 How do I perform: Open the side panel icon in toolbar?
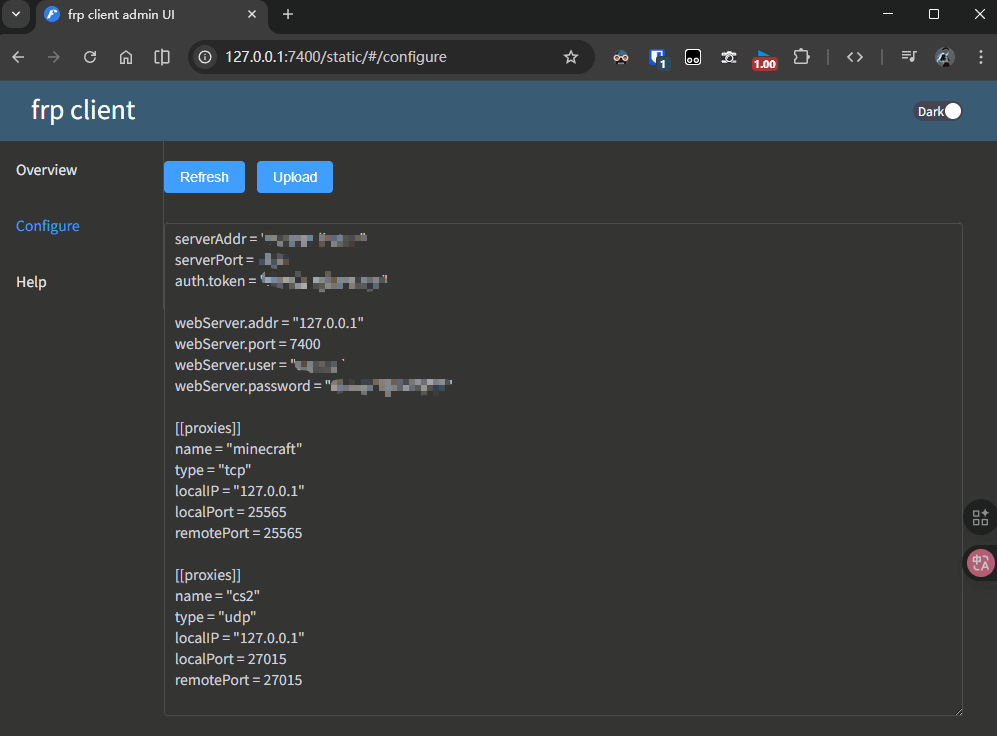click(x=162, y=57)
